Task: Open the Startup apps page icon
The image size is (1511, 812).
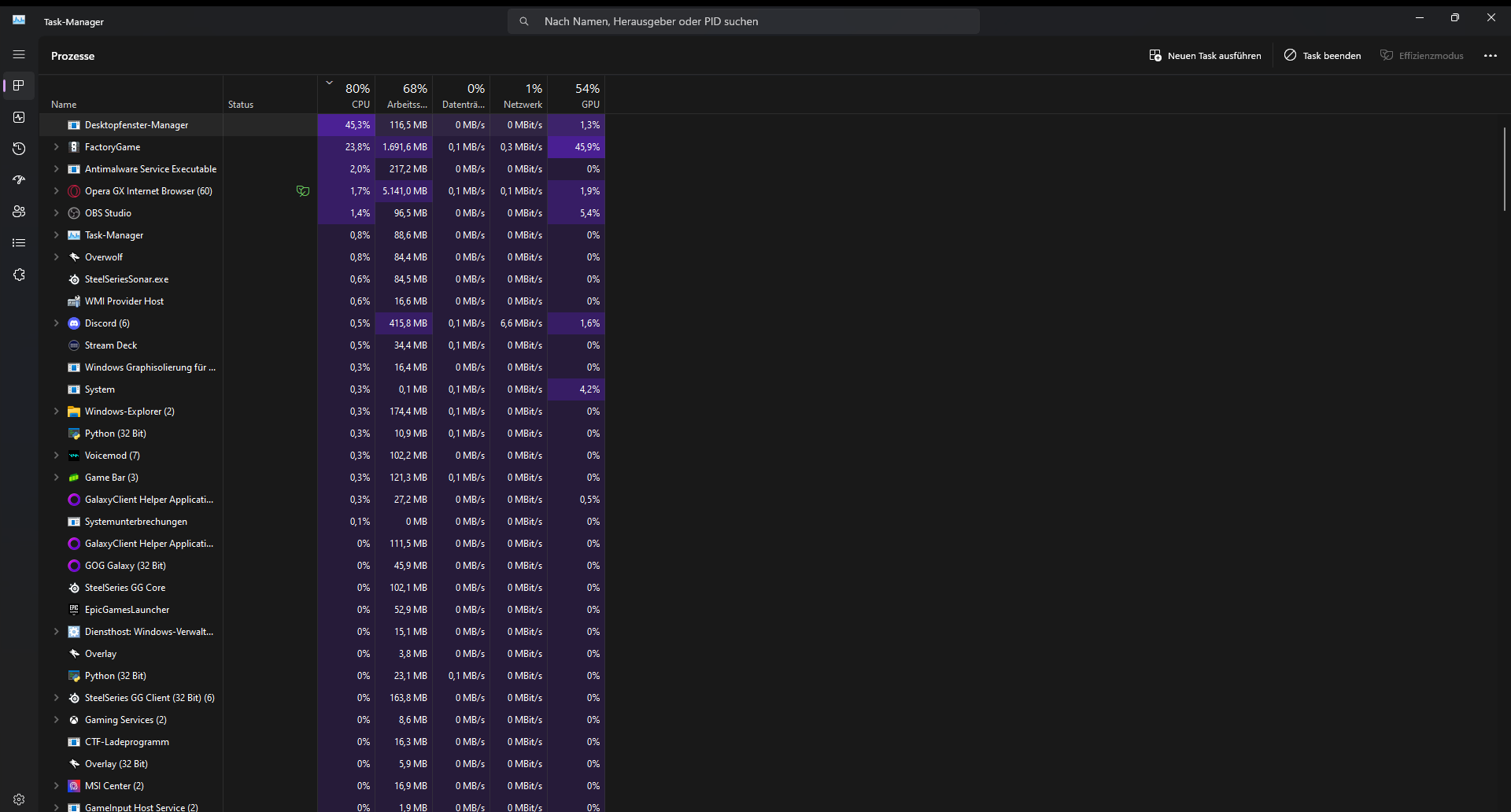Action: 19,180
